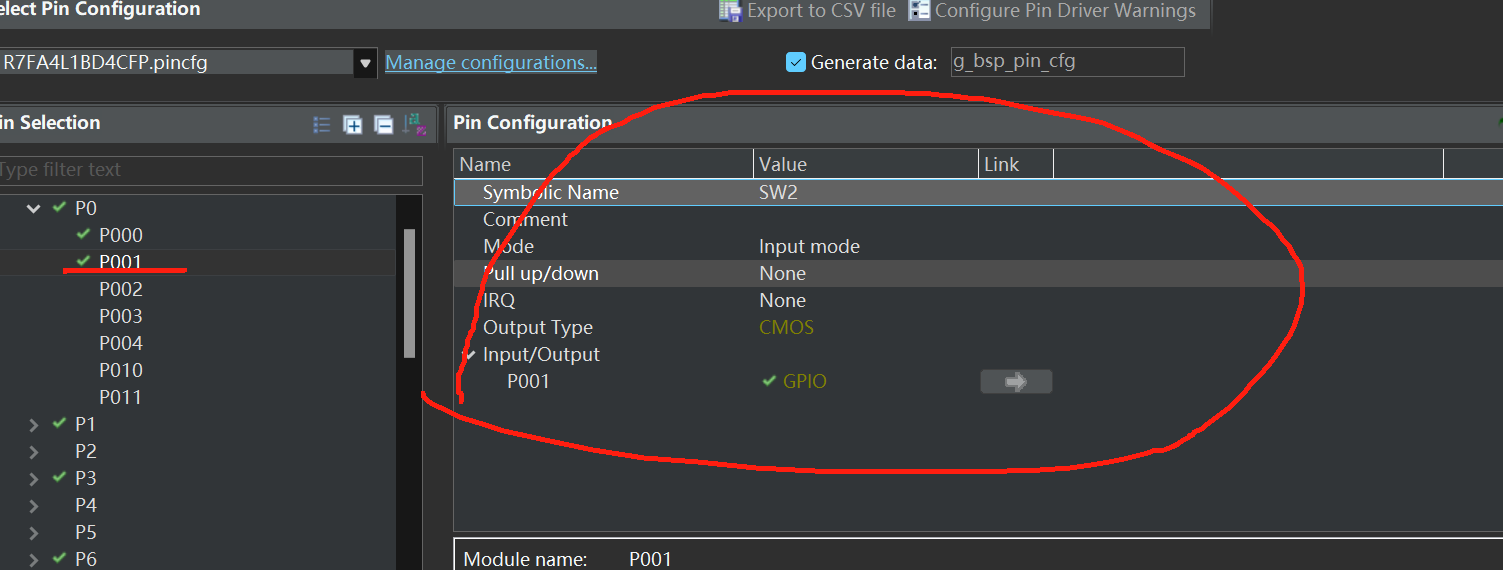Viewport: 1503px width, 570px height.
Task: Expand the P4 port group
Action: point(34,505)
